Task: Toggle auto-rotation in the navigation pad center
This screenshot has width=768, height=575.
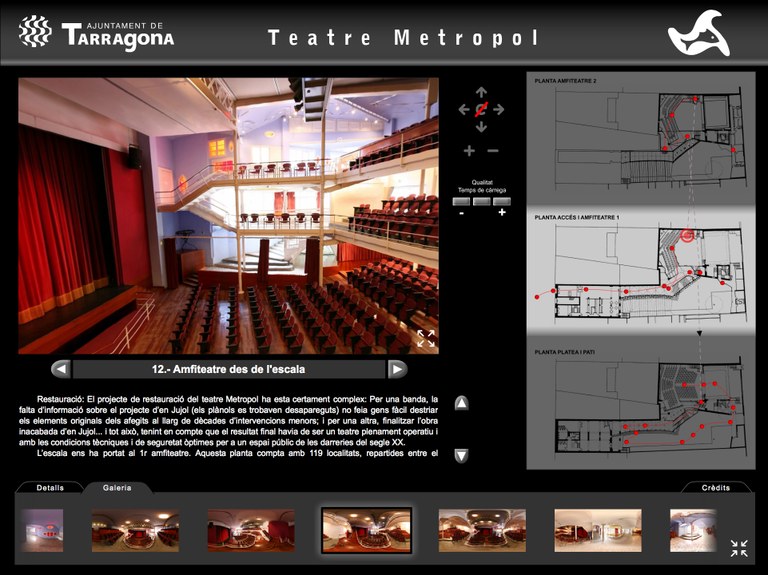Action: pos(481,109)
